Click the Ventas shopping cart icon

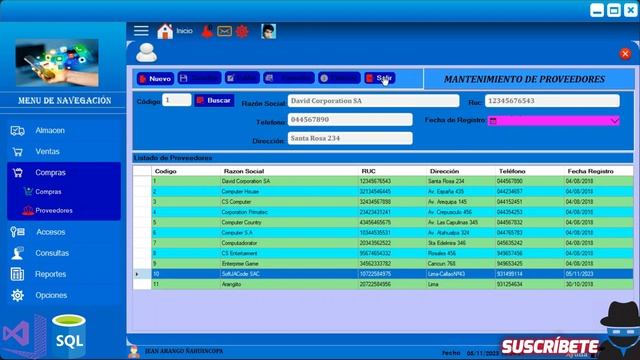(18, 152)
